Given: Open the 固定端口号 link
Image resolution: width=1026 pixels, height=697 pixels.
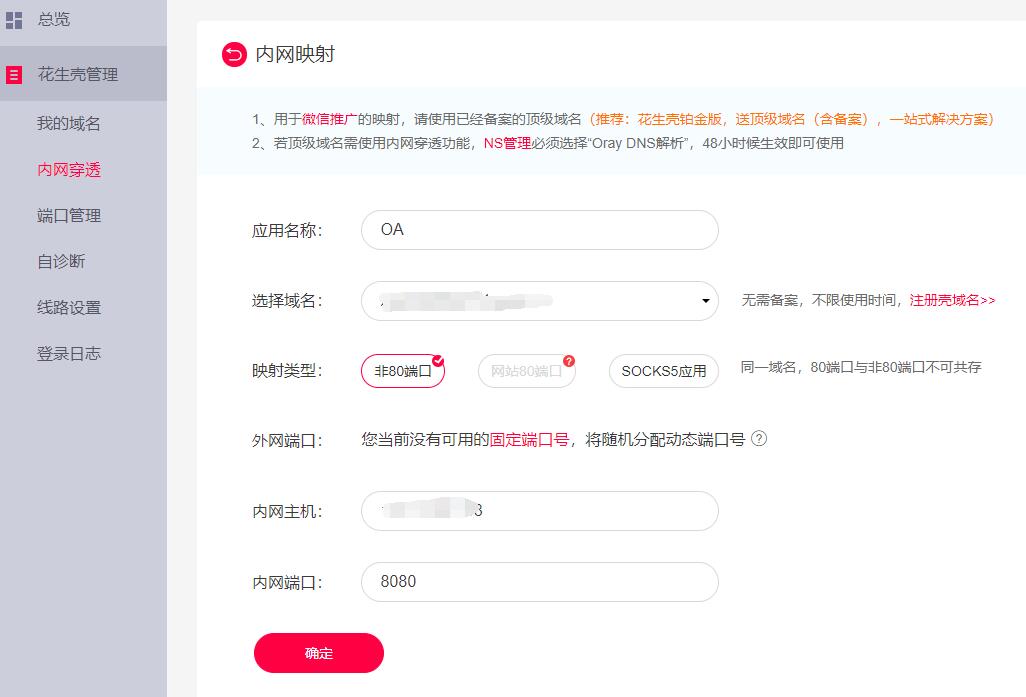Looking at the screenshot, I should pos(529,439).
